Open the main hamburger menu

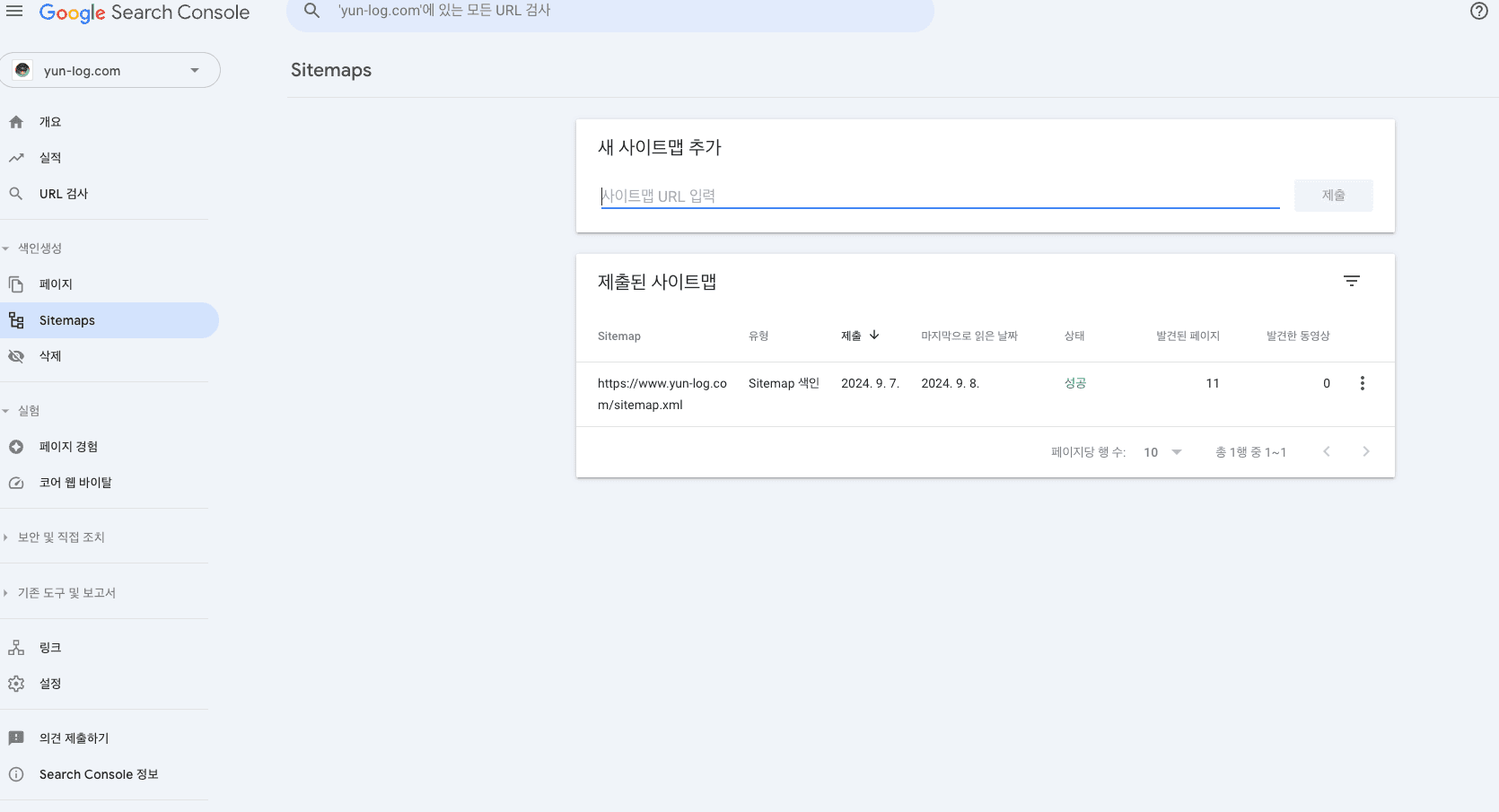click(x=14, y=12)
